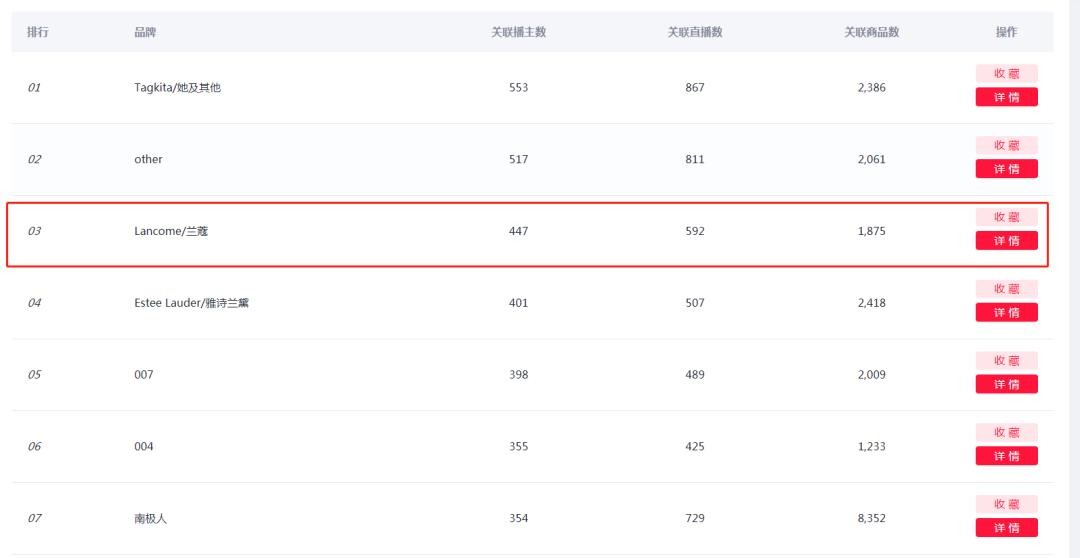Click the Lancome/兰蔻 brand name
The height and width of the screenshot is (558, 1080).
[x=171, y=231]
